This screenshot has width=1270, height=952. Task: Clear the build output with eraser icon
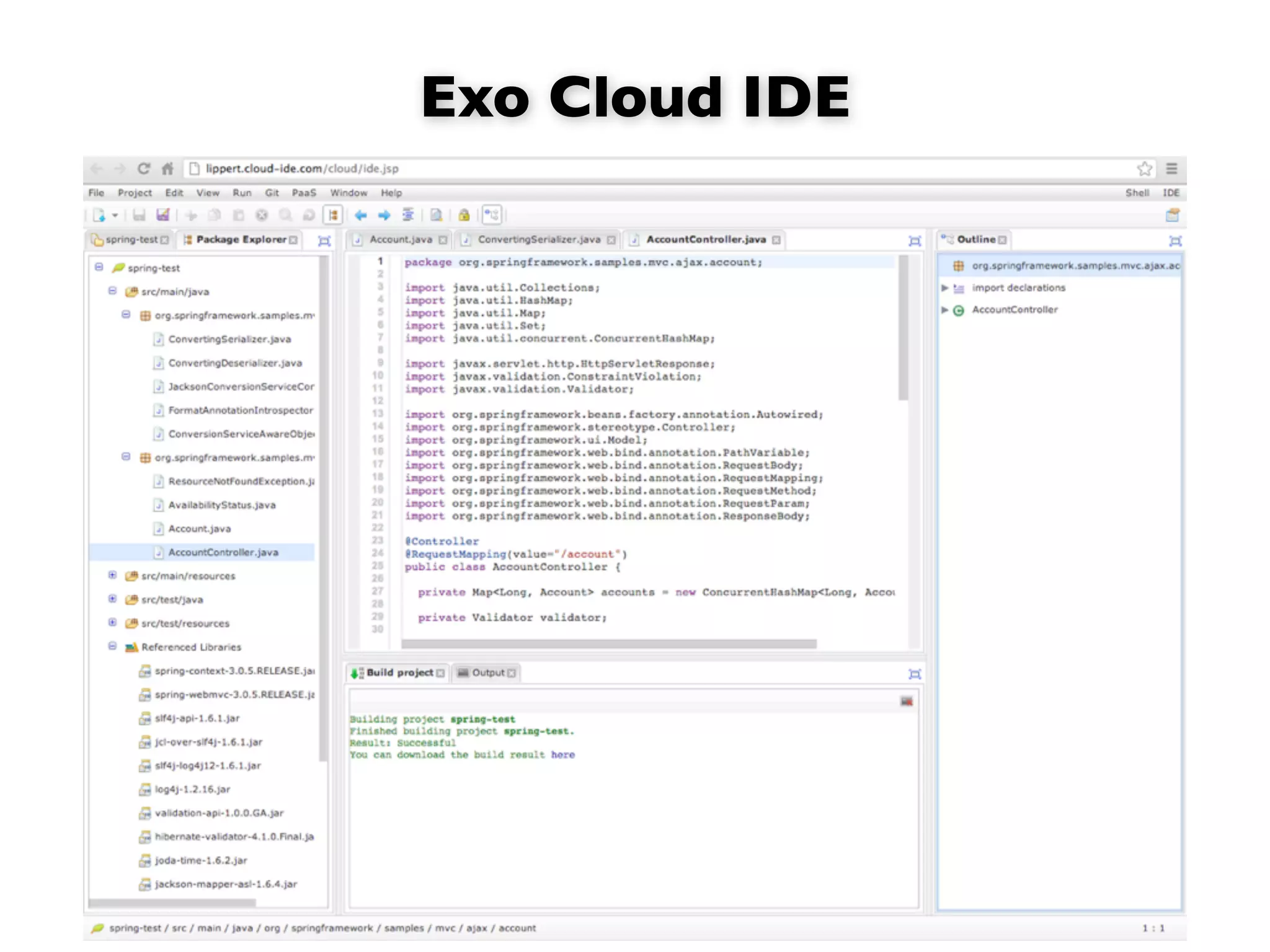tap(907, 702)
